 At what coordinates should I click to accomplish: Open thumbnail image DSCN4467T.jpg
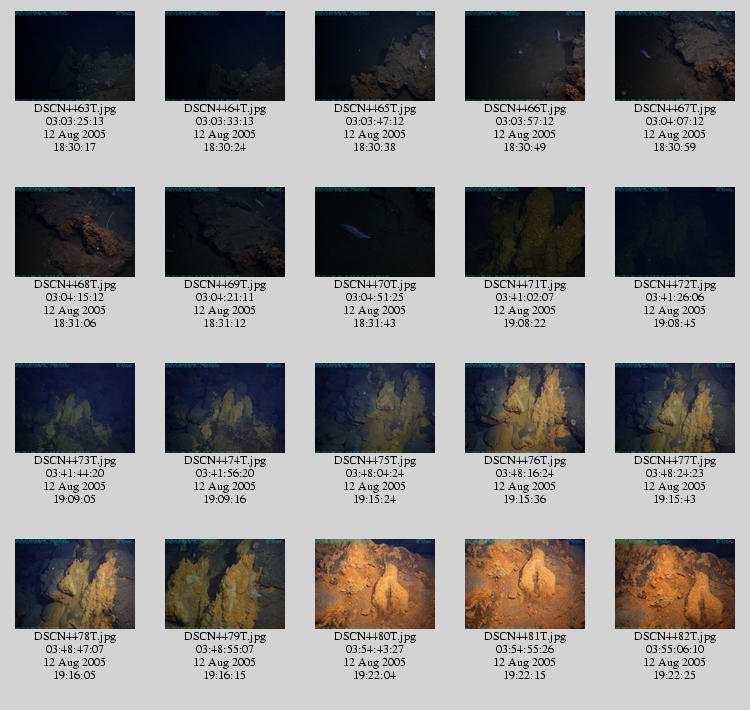coord(675,56)
